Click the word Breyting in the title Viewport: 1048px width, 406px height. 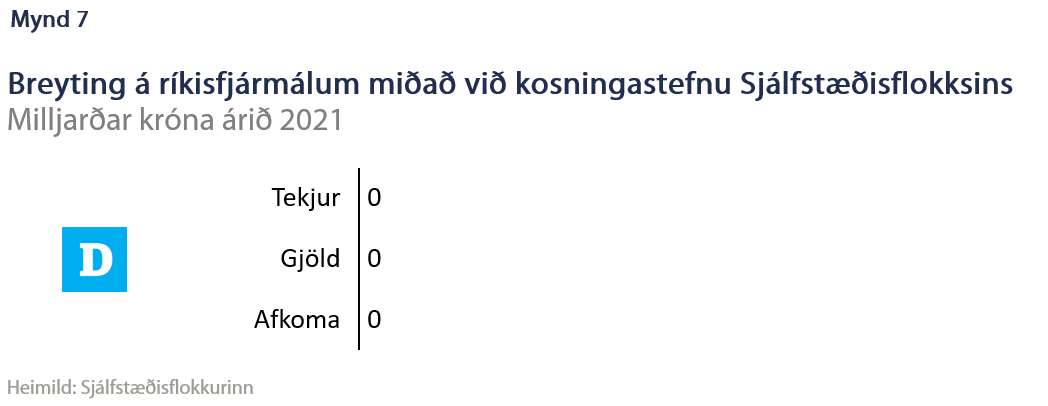58,84
